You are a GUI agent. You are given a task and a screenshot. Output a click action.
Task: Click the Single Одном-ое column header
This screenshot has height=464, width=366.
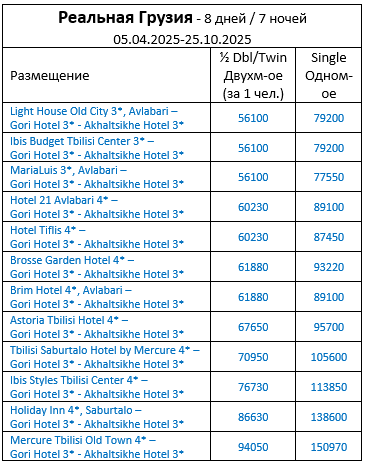(329, 75)
